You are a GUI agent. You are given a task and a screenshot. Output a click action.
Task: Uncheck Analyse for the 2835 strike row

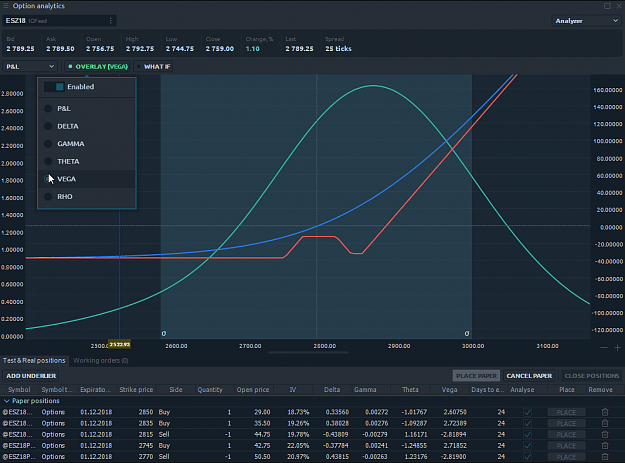click(x=527, y=424)
